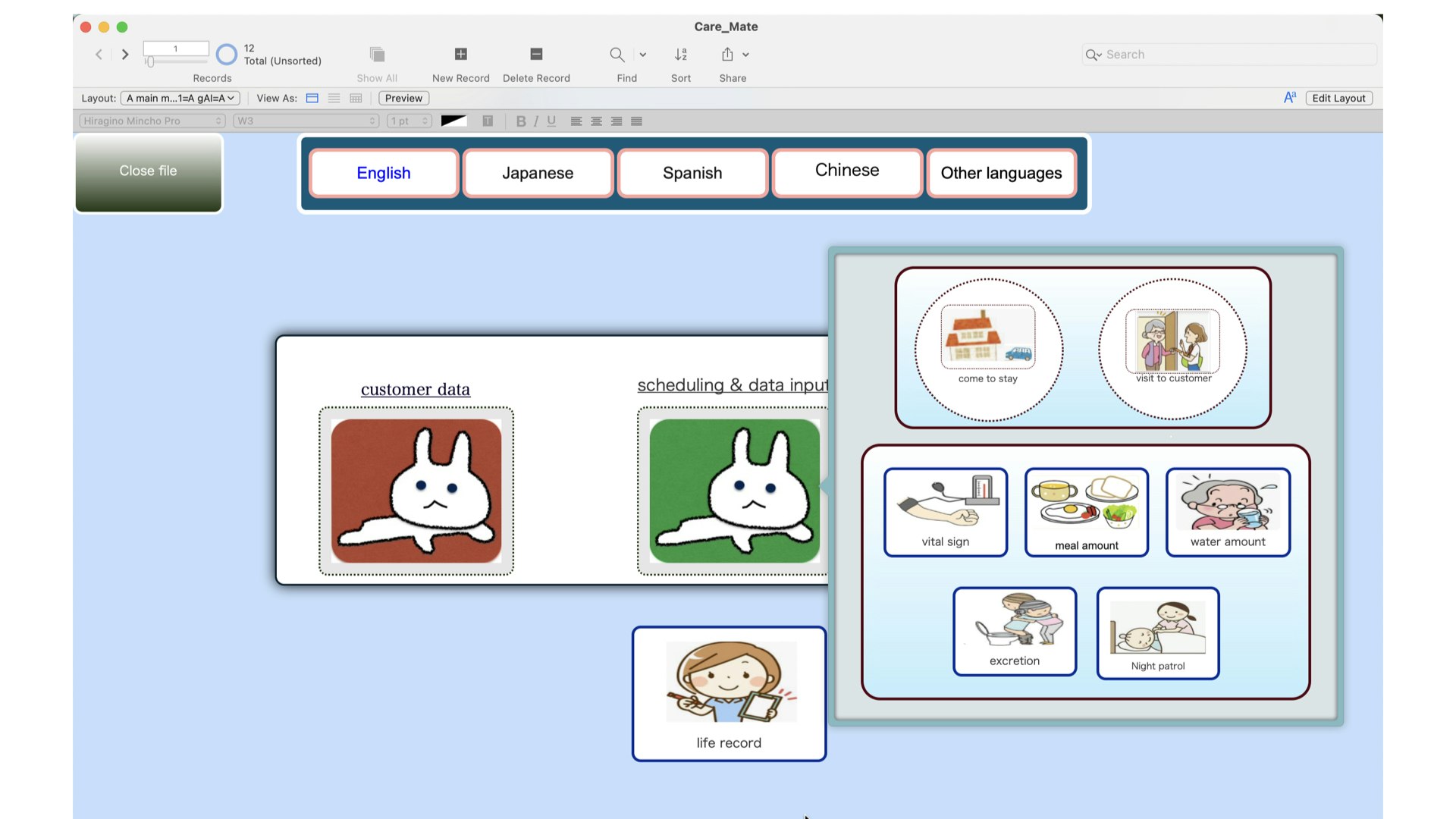
Task: Click the Find magnifying glass icon
Action: pyautogui.click(x=617, y=55)
